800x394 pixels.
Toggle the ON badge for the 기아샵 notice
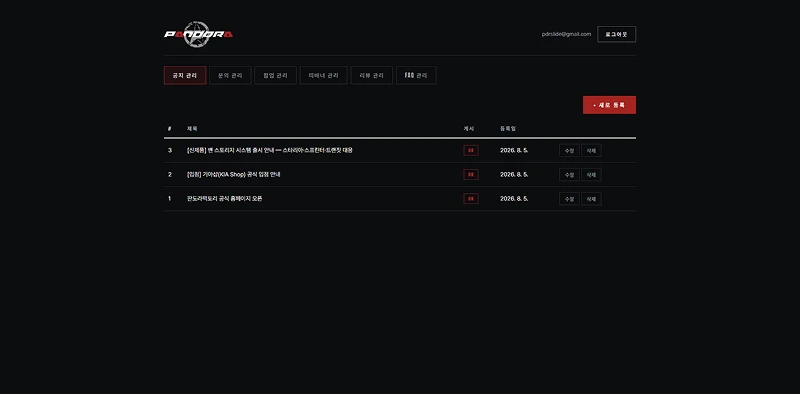coord(471,175)
